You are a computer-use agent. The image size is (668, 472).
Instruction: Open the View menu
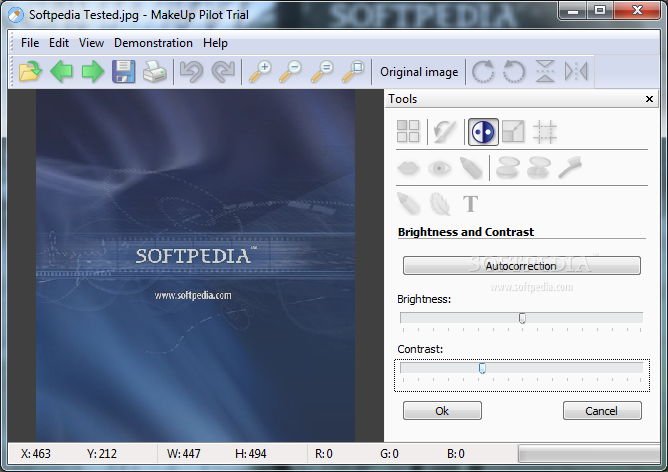pos(91,43)
